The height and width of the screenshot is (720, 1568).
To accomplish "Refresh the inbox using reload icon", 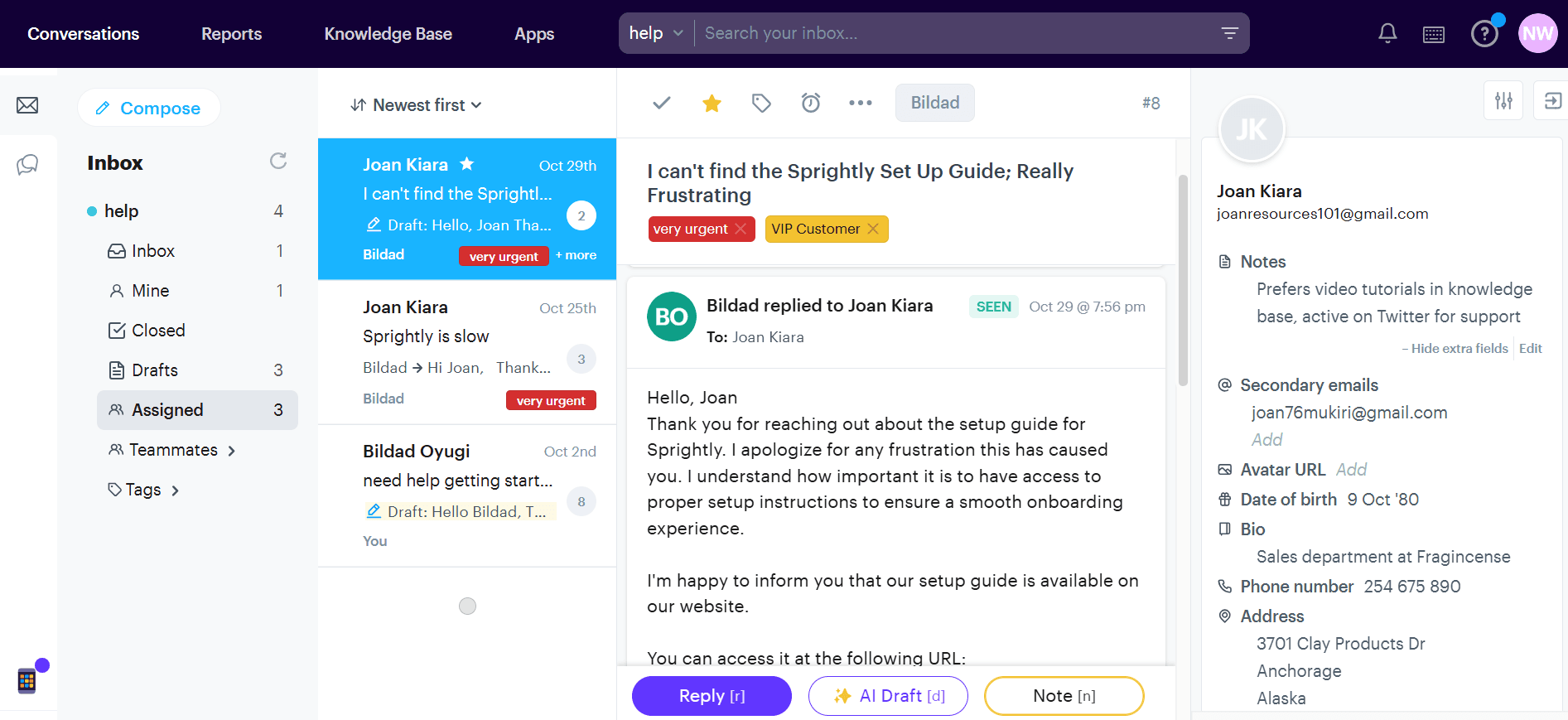I will [x=278, y=161].
